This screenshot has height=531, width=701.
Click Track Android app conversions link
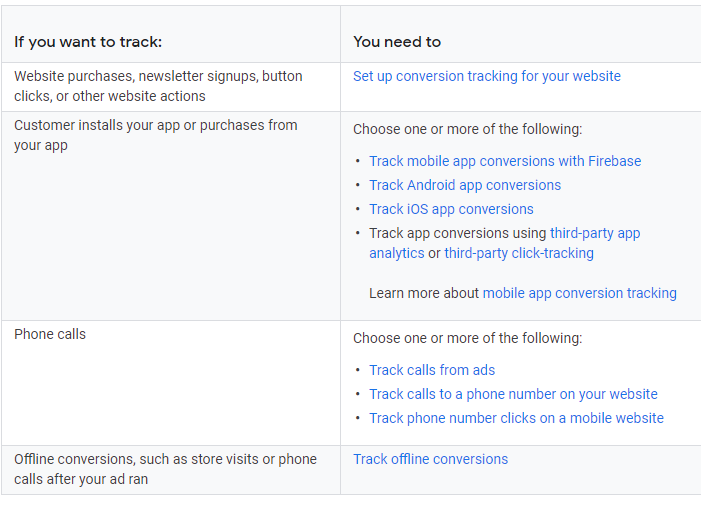click(x=465, y=185)
